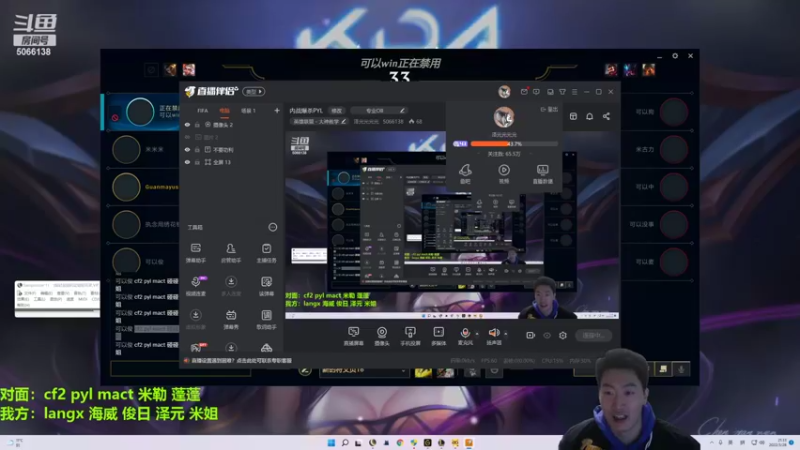Start 视频连麦 from the toolbox
The image size is (800, 450).
195,286
